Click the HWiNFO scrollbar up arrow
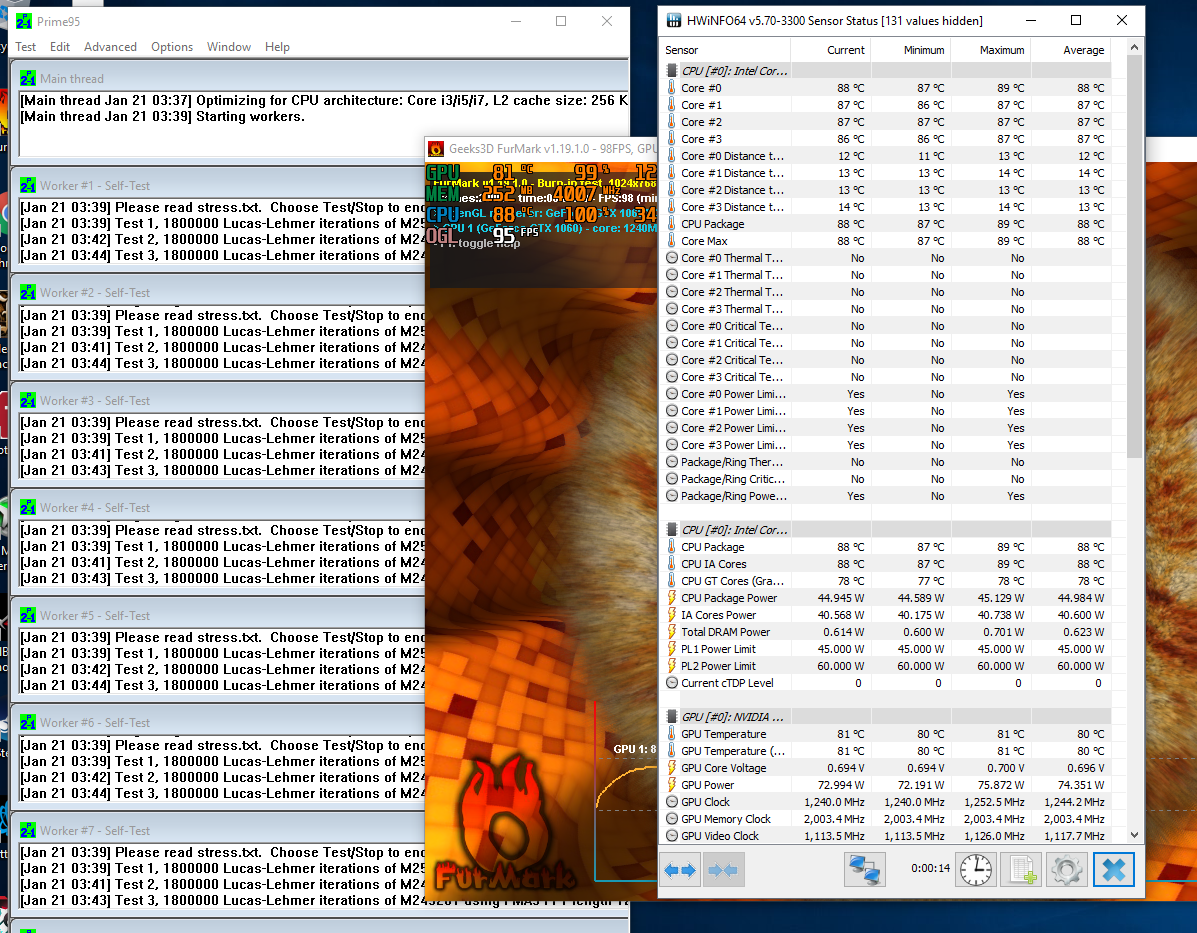Image resolution: width=1197 pixels, height=933 pixels. click(1134, 47)
